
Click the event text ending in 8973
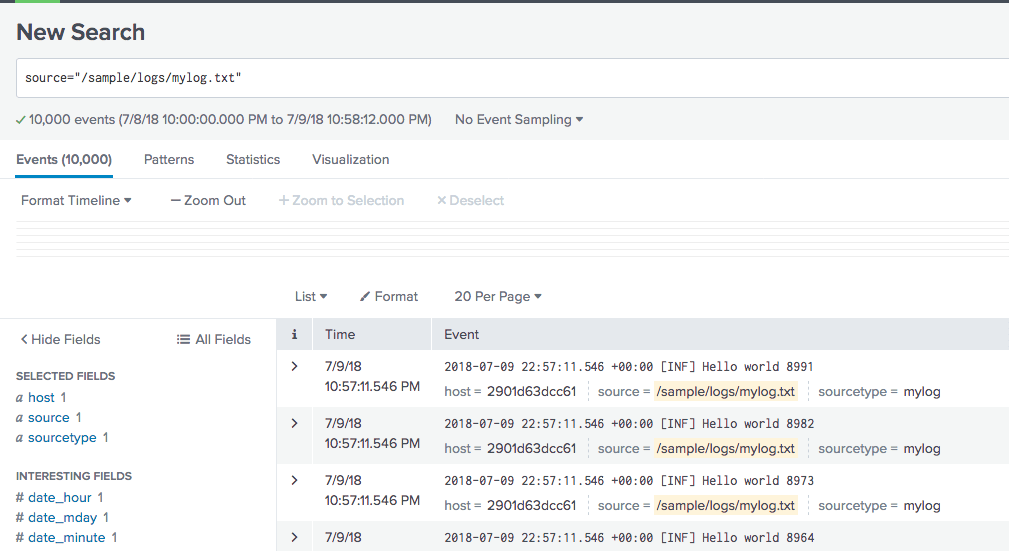pos(629,481)
